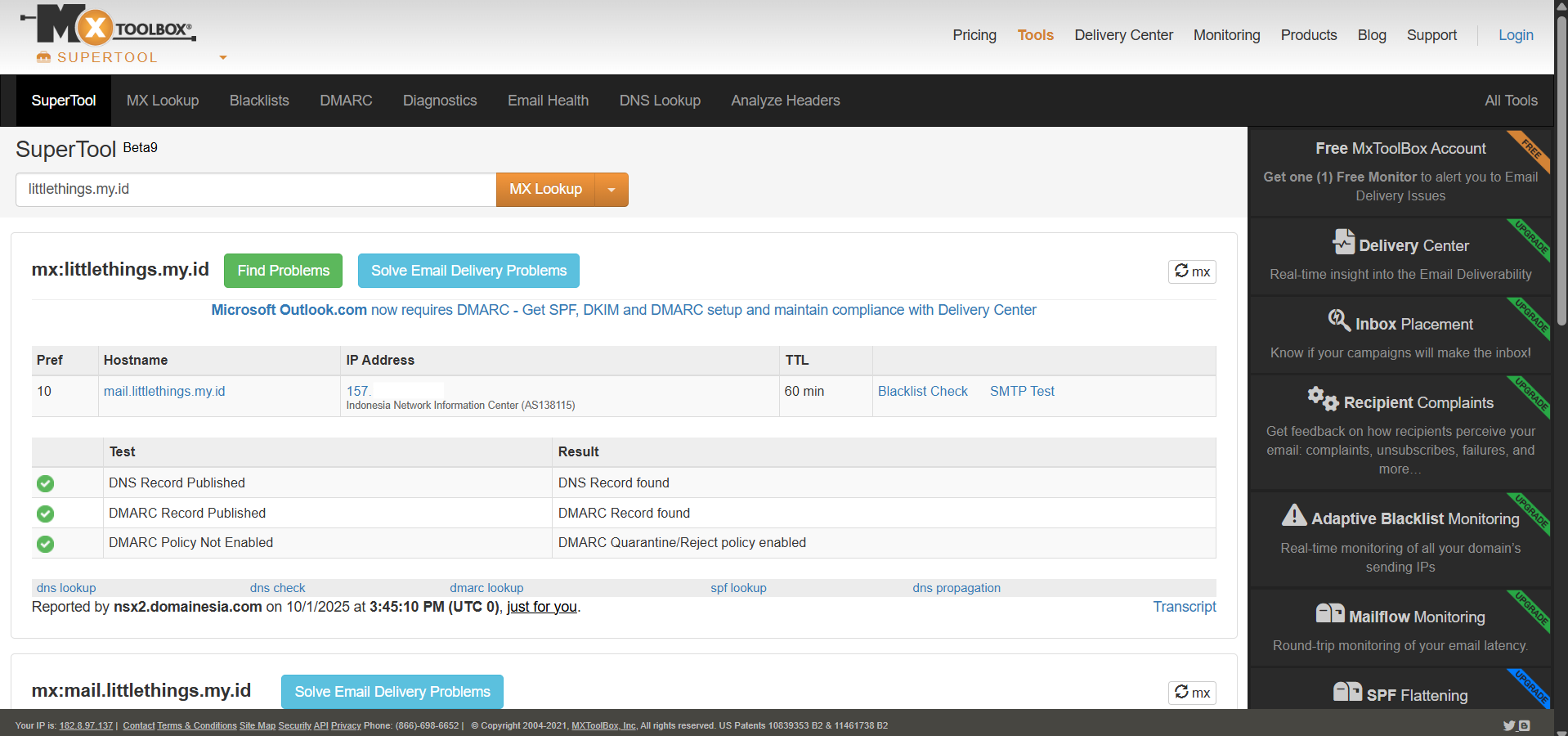Switch to the DNS Lookup tab
This screenshot has width=1568, height=736.
click(x=660, y=101)
